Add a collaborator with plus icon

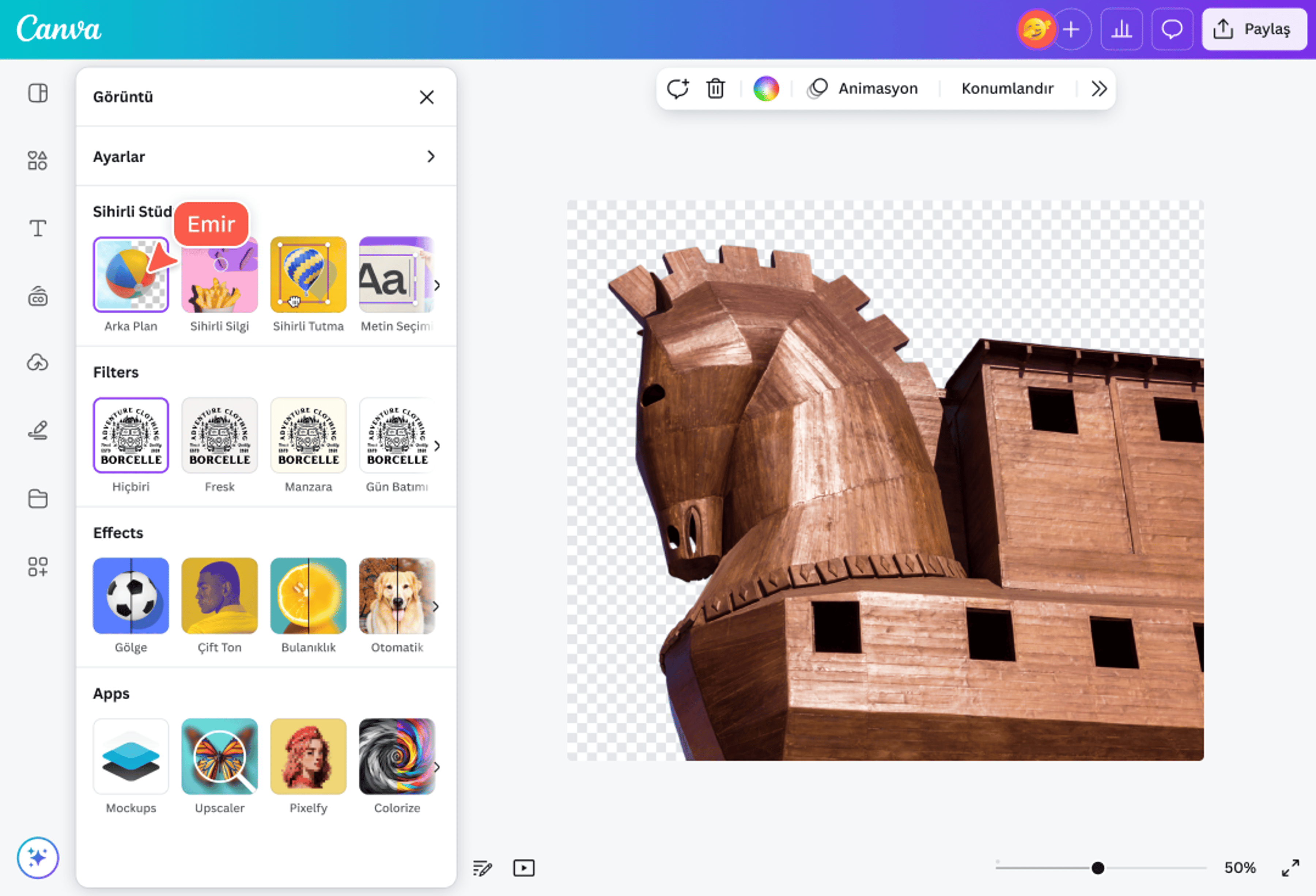pyautogui.click(x=1071, y=30)
